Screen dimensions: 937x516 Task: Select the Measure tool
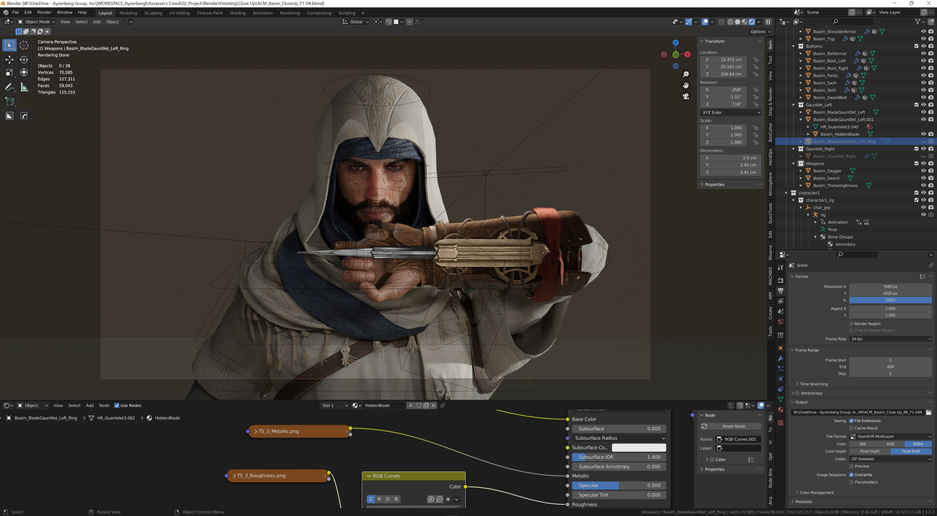pyautogui.click(x=24, y=87)
